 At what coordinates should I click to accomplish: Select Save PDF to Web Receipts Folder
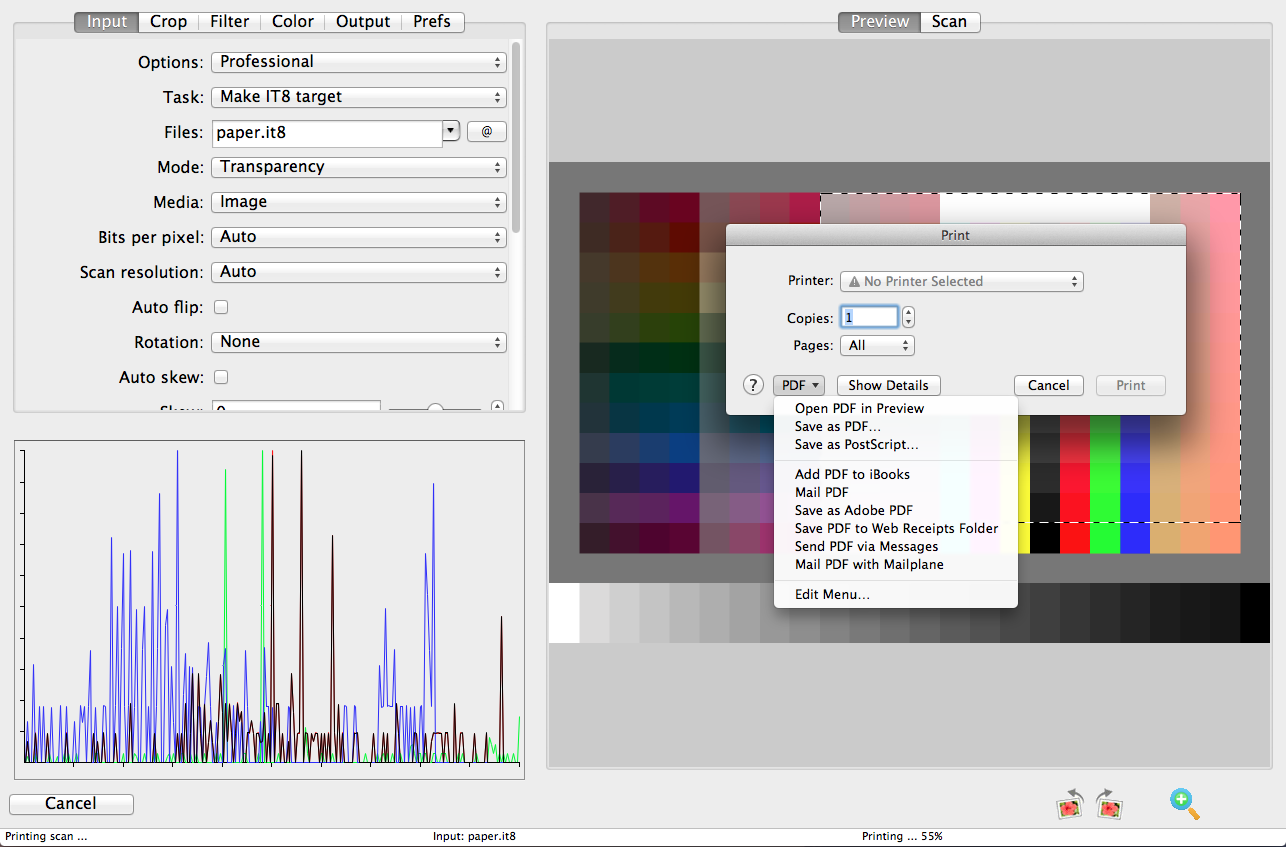click(x=896, y=528)
